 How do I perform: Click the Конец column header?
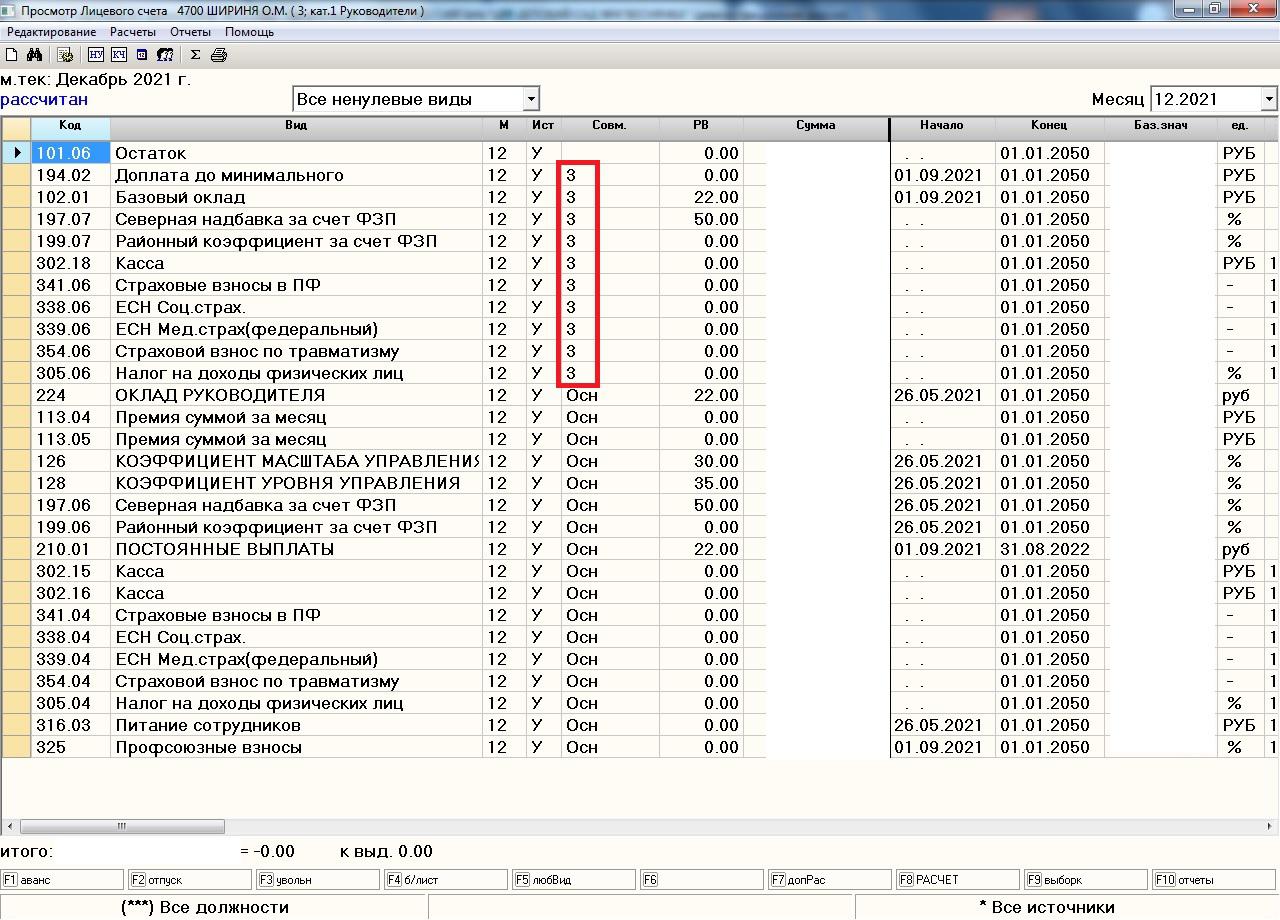pyautogui.click(x=1050, y=128)
